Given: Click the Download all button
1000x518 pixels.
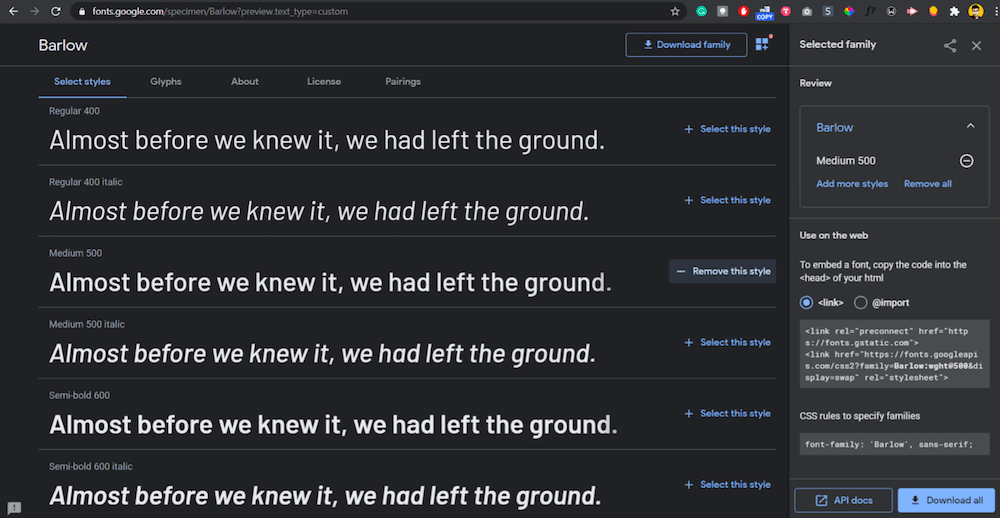Looking at the screenshot, I should [946, 500].
